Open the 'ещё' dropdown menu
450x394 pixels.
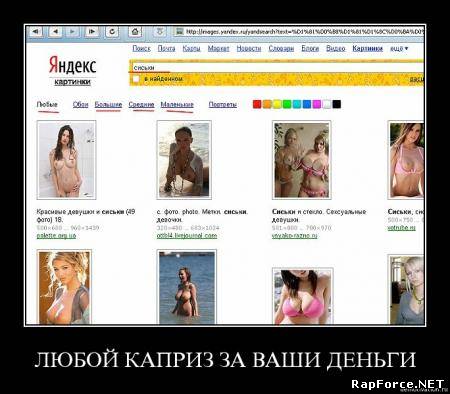pyautogui.click(x=399, y=49)
